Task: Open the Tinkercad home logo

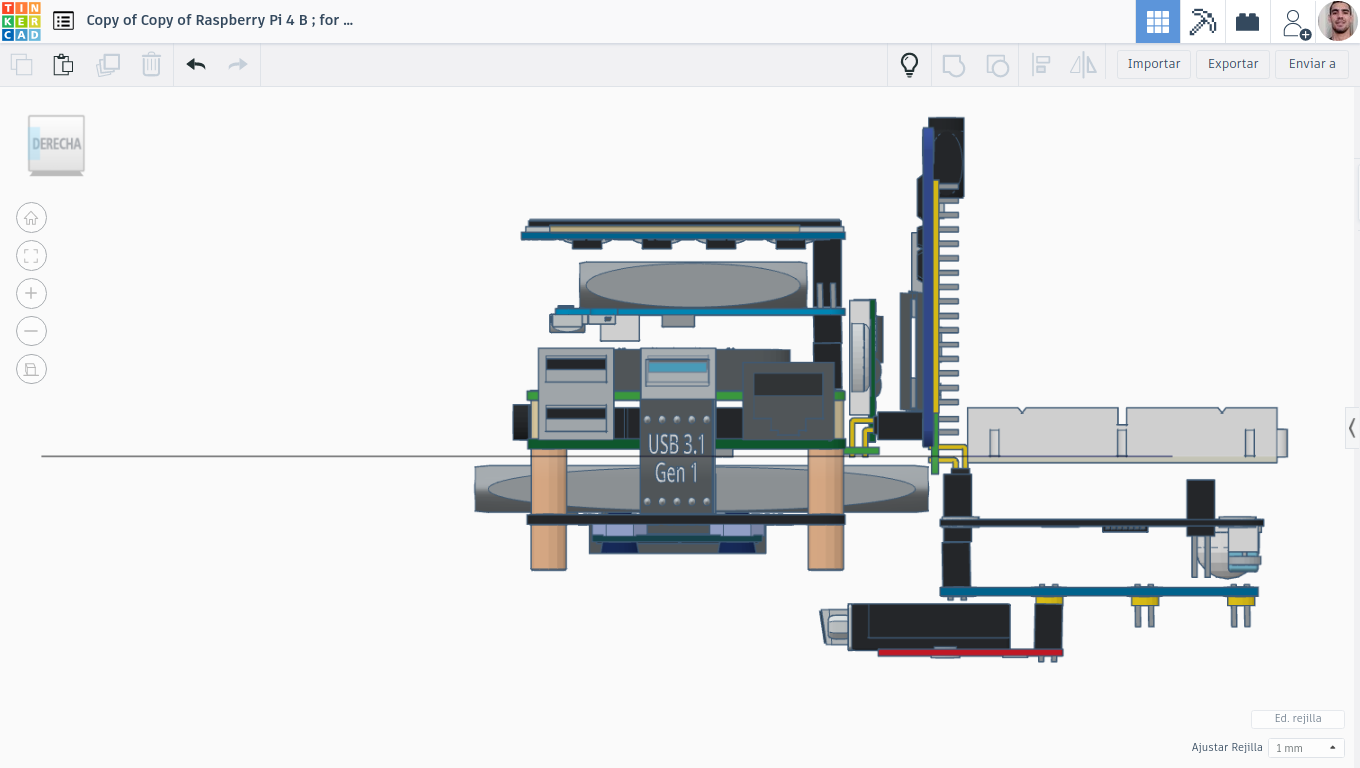Action: (x=21, y=21)
